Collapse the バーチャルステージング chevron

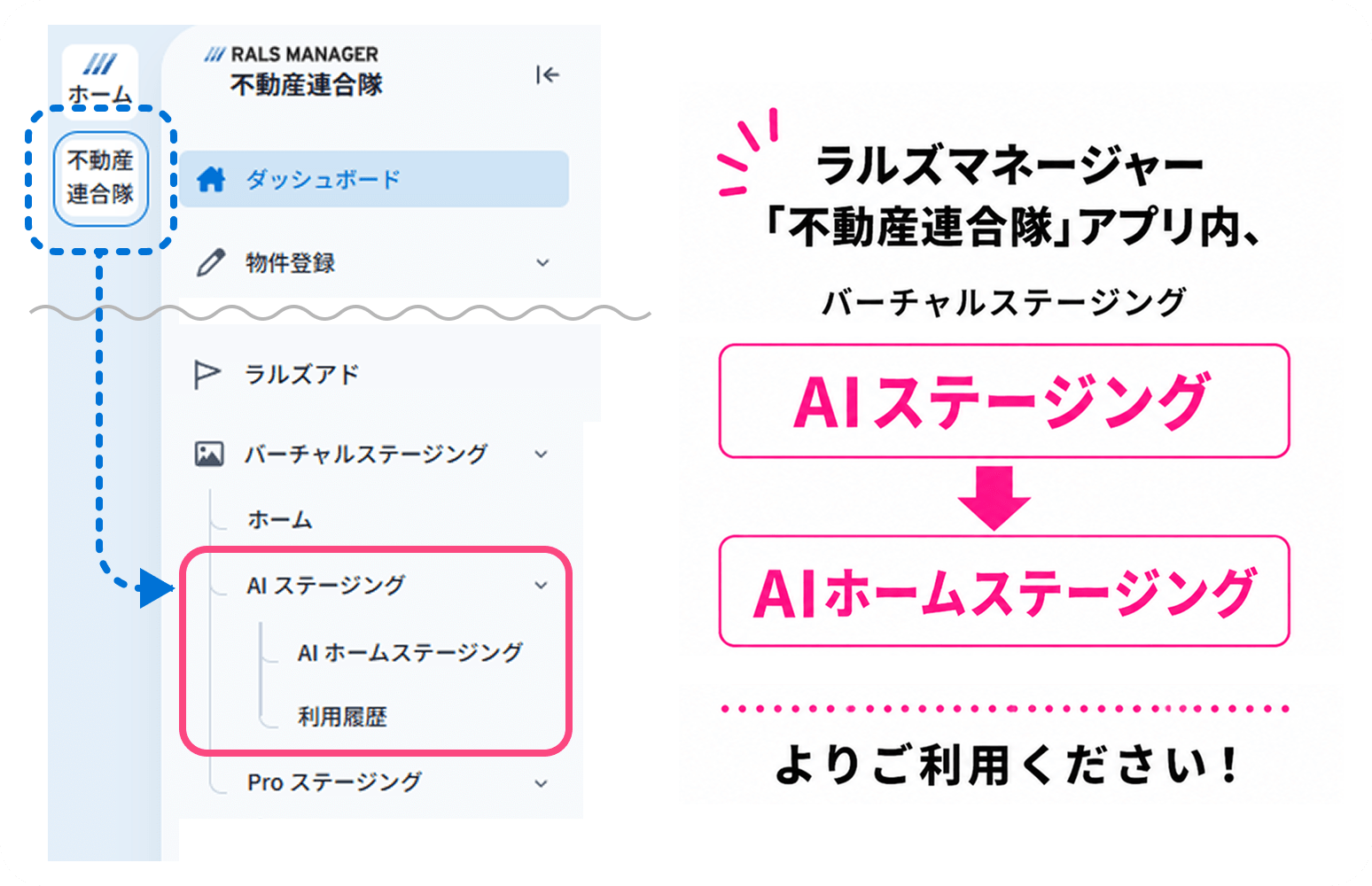pos(542,455)
